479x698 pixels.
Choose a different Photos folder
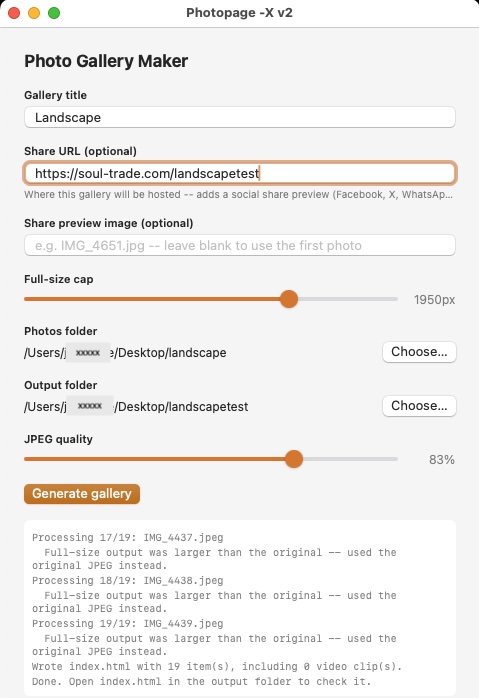(419, 352)
